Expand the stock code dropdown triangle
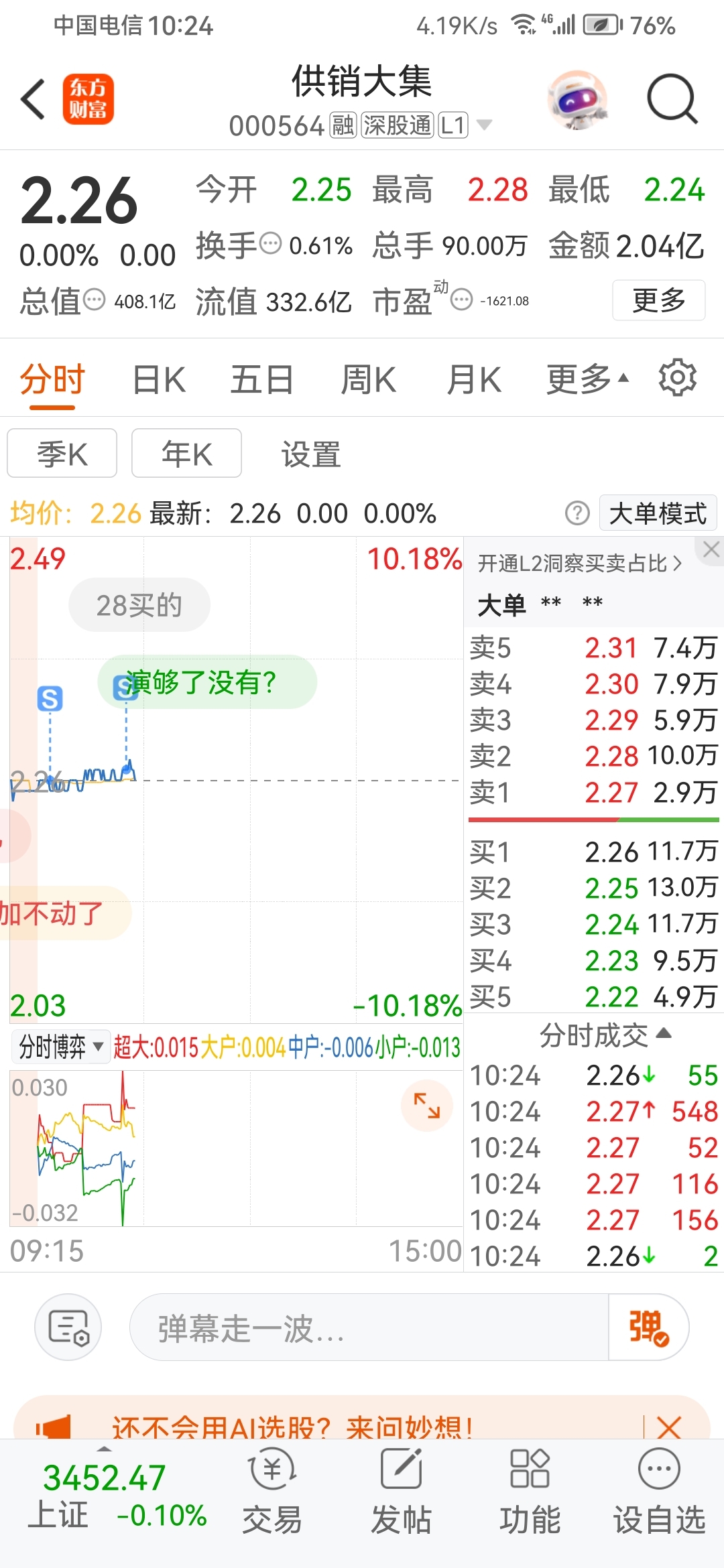This screenshot has width=724, height=1568. pyautogui.click(x=484, y=125)
